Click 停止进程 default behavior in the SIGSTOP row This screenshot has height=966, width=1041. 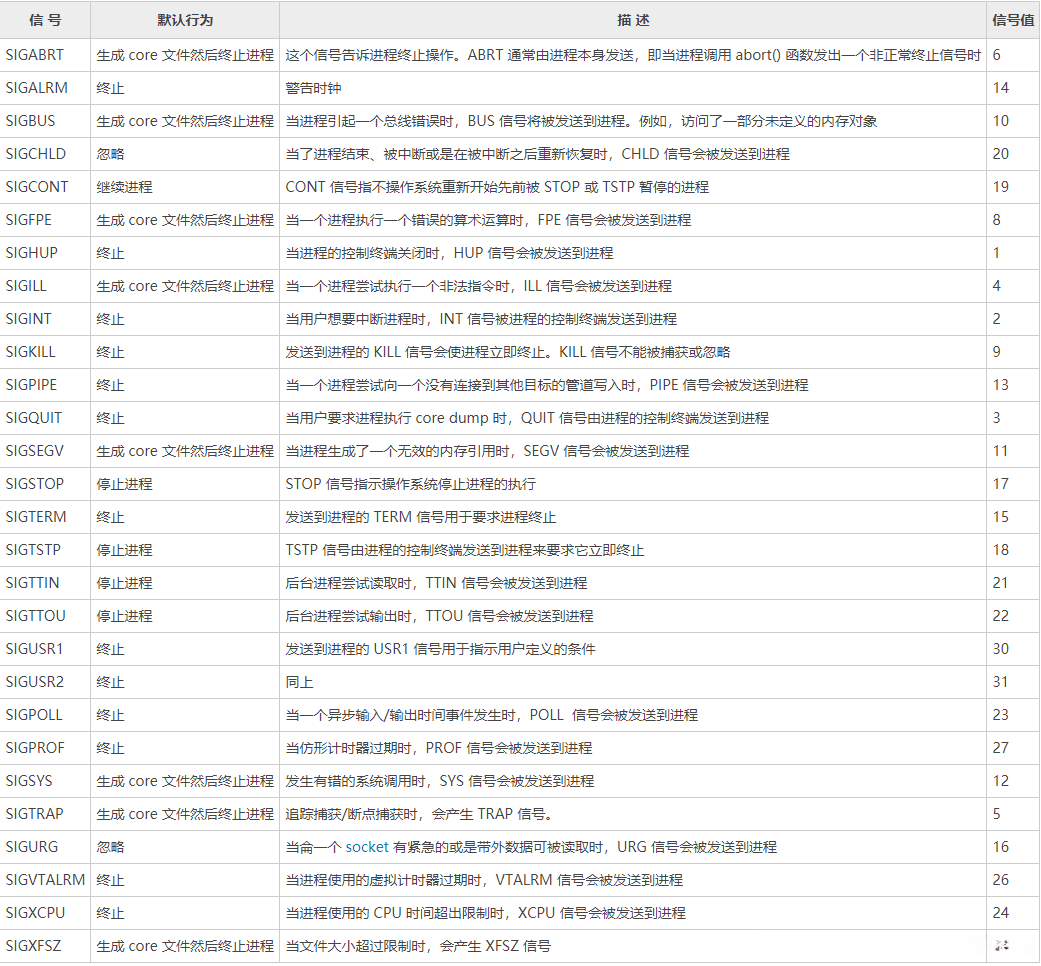tap(124, 484)
